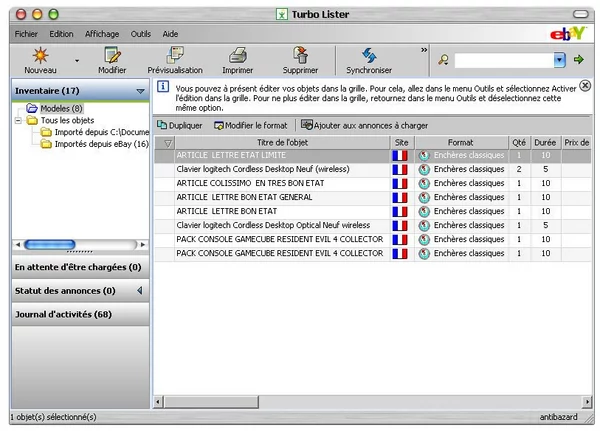The height and width of the screenshot is (431, 600).
Task: Expand the Statut des annonces arrow
Action: click(140, 291)
